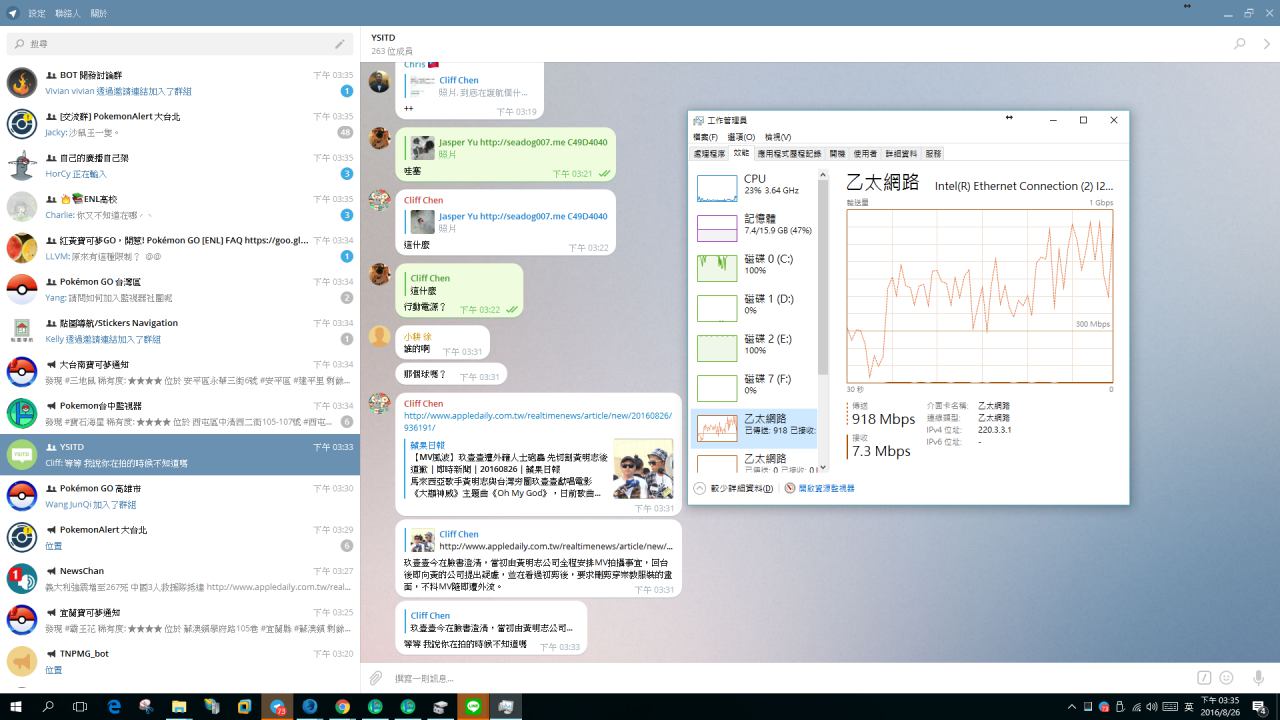This screenshot has height=720, width=1280.
Task: Open the 檔案(F) menu in Task Manager
Action: [x=705, y=137]
